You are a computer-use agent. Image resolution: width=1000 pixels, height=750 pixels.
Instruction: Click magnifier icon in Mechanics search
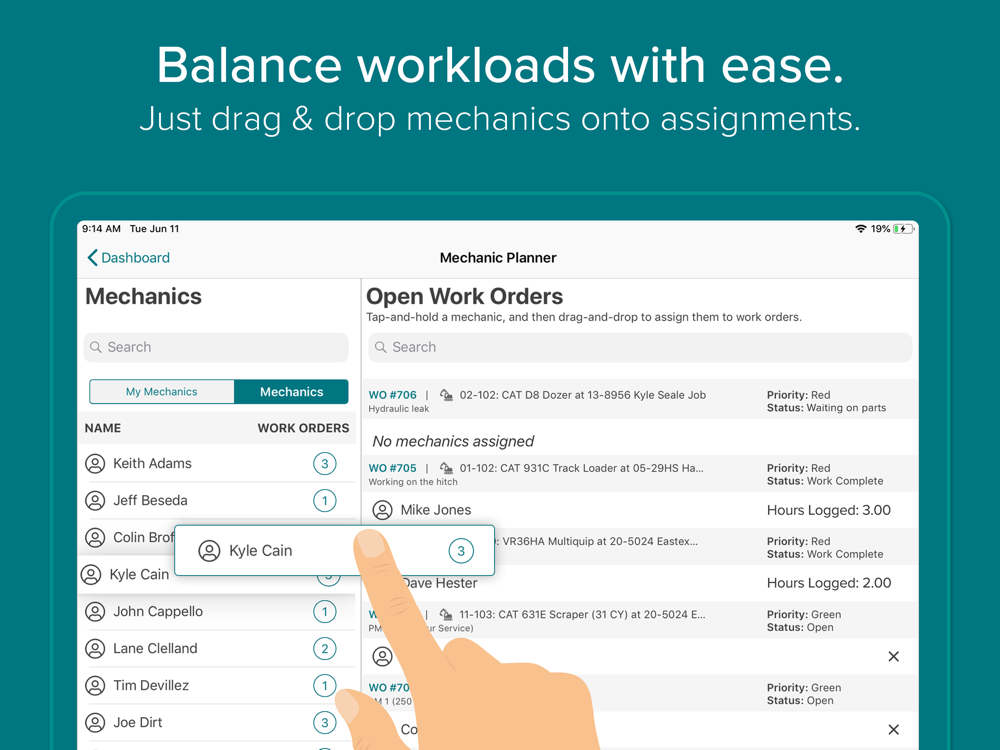(x=96, y=347)
